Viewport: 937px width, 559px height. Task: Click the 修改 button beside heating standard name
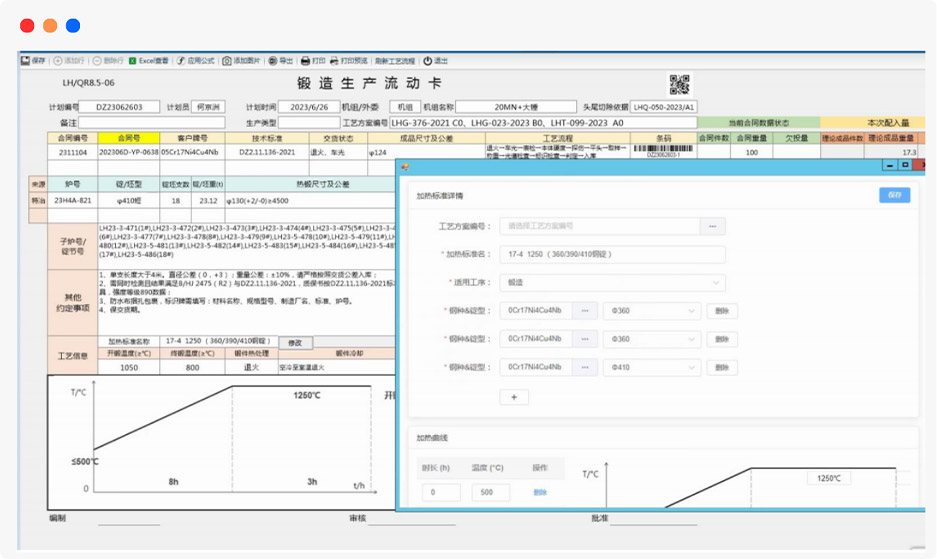click(x=295, y=342)
